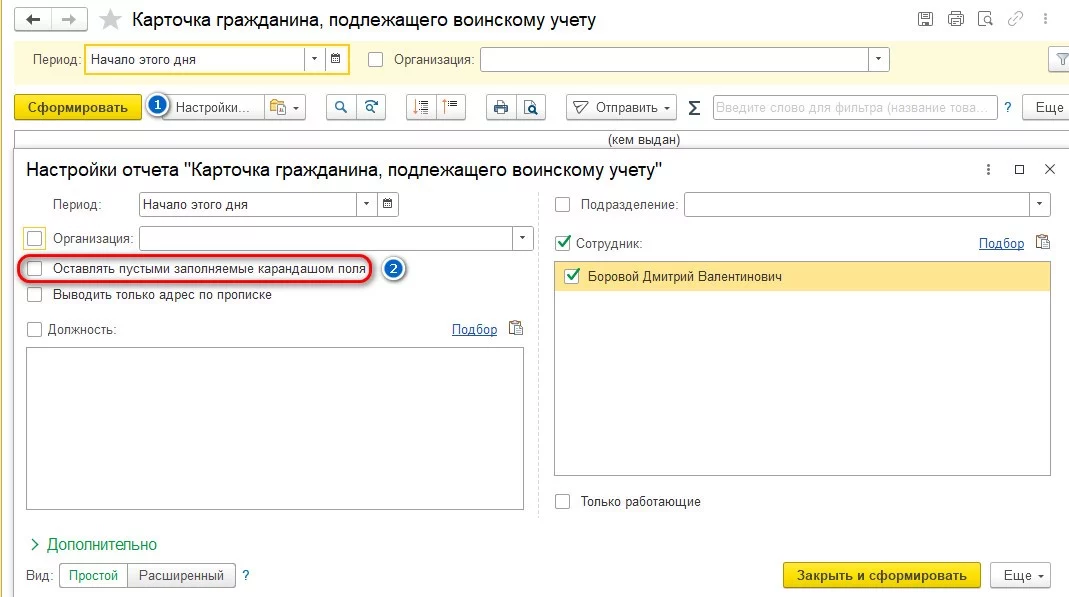Toggle top Организация checkbox
This screenshot has height=597, width=1069.
376,60
